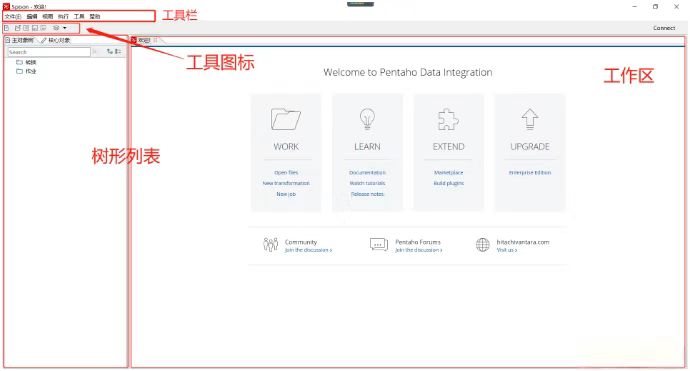Image resolution: width=690 pixels, height=371 pixels.
Task: Click the LEARN light bulb icon
Action: (367, 119)
